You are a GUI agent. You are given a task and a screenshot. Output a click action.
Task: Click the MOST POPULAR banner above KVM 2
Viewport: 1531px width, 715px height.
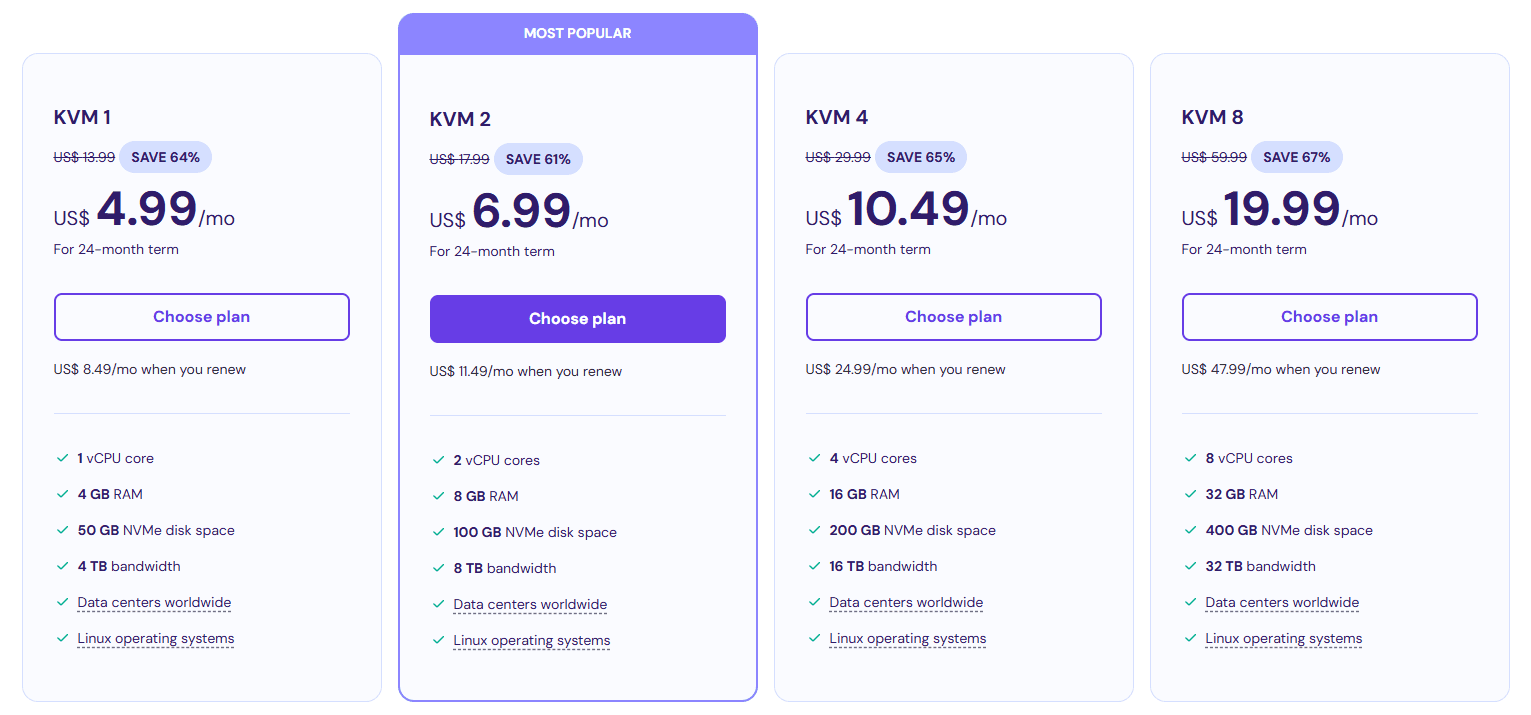pyautogui.click(x=578, y=34)
